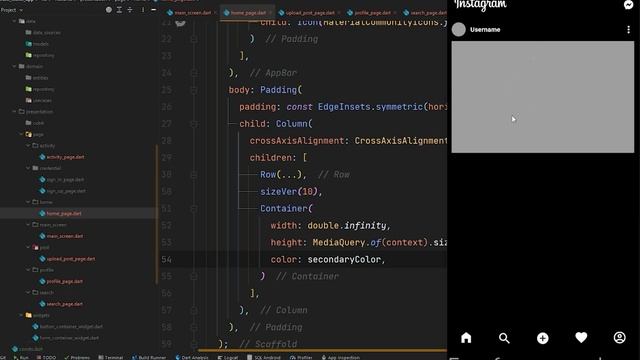Open the Build Runner tool window
Screen dimensions: 640x360
[x=149, y=357]
